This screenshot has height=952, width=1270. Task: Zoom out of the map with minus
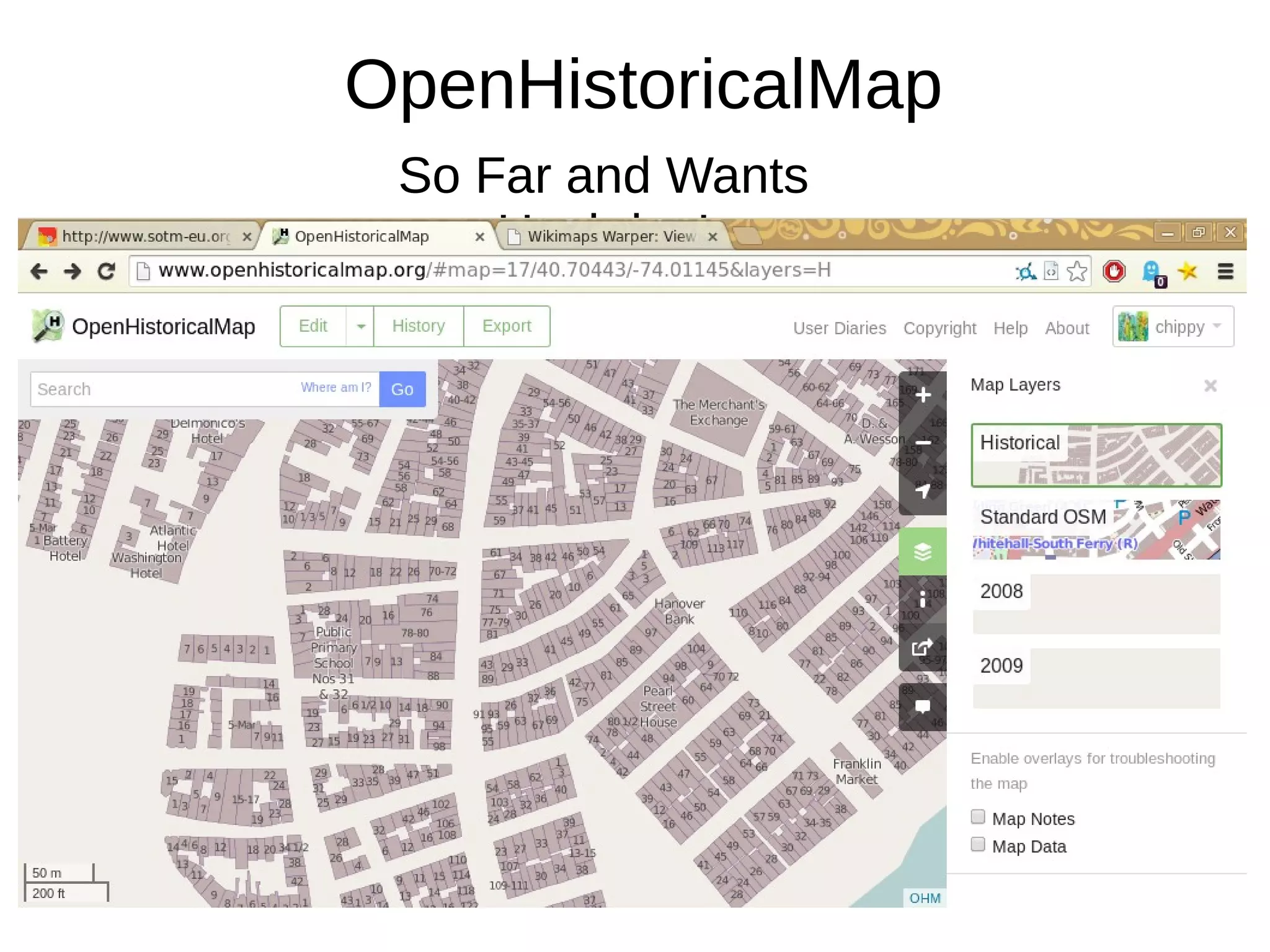923,443
